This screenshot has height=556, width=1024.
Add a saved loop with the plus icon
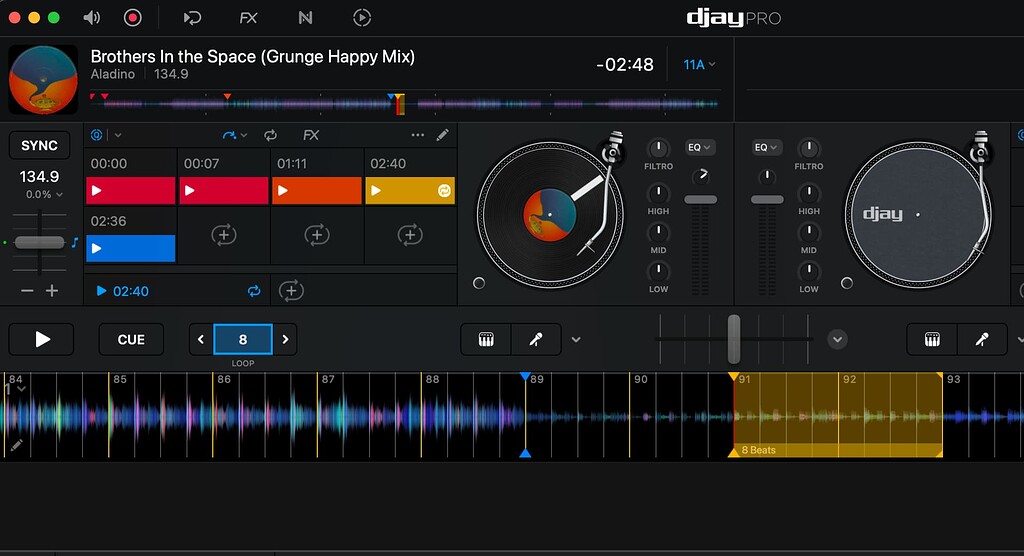tap(291, 291)
